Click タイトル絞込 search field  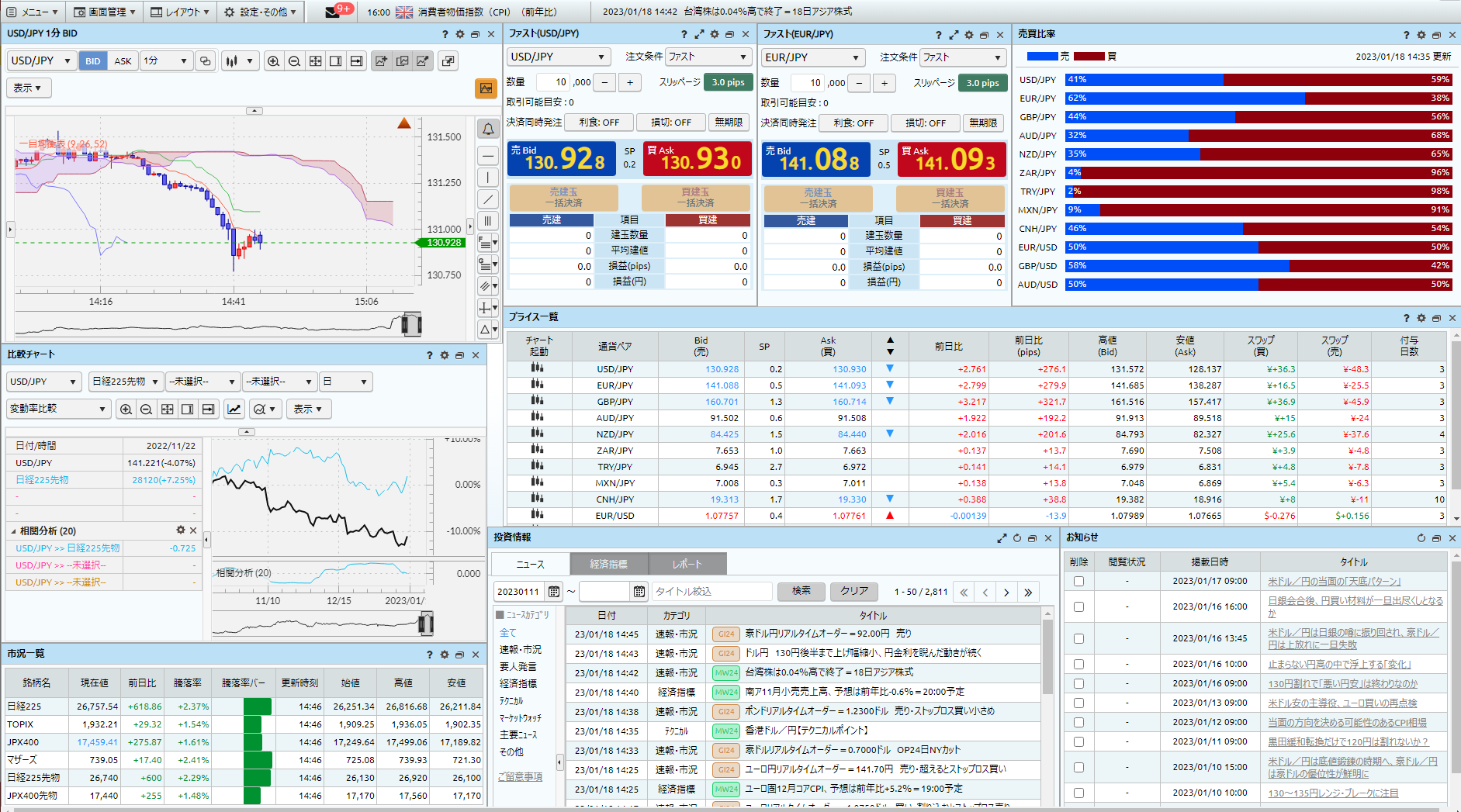[x=711, y=592]
